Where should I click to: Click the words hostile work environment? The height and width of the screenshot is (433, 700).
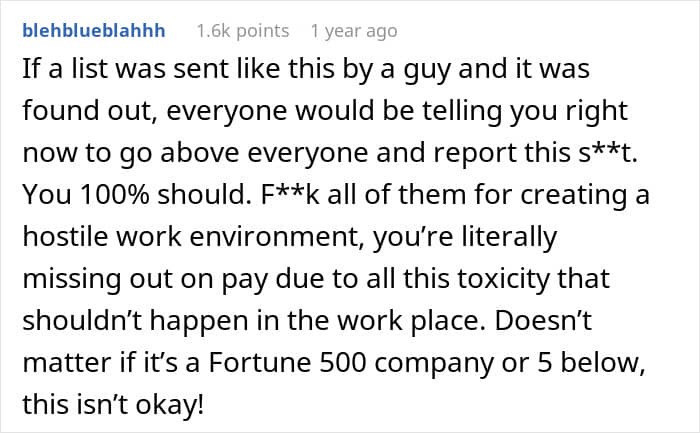pyautogui.click(x=191, y=237)
